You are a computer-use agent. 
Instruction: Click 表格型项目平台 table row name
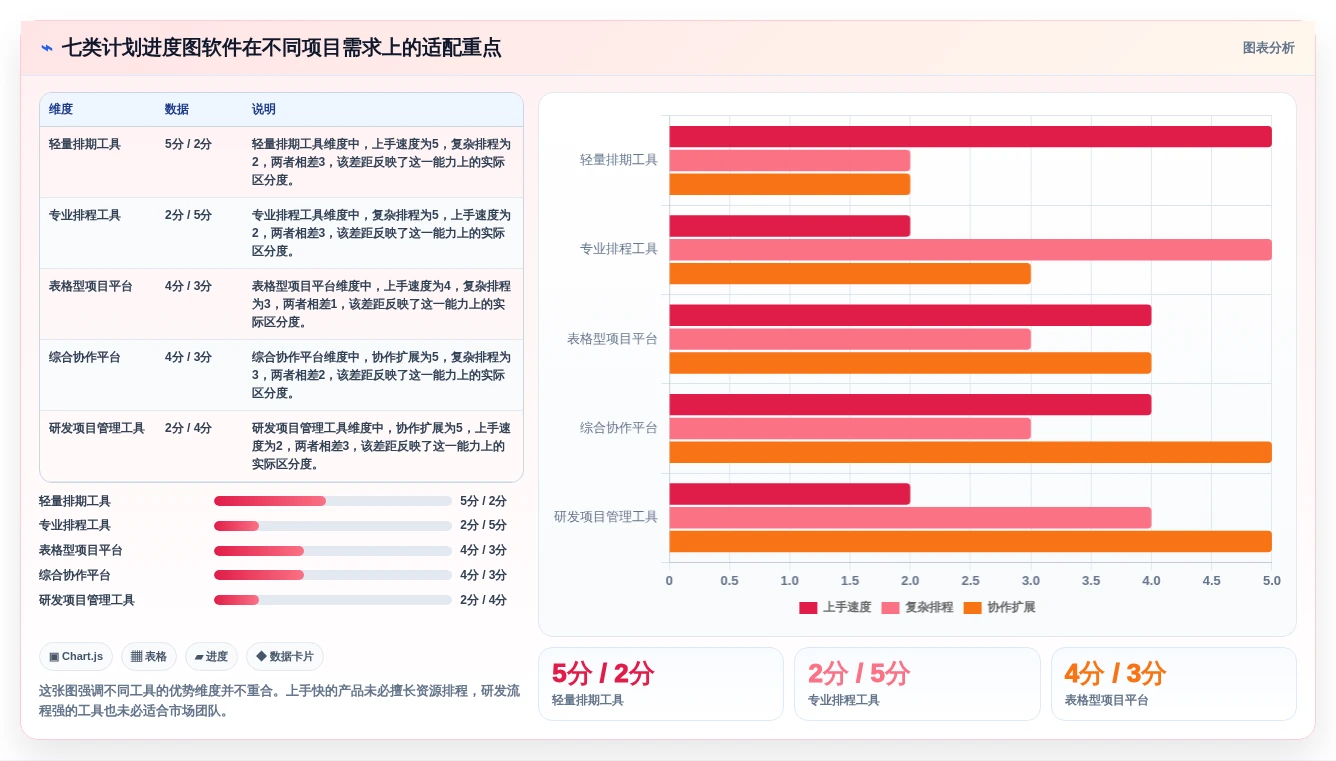[x=91, y=286]
